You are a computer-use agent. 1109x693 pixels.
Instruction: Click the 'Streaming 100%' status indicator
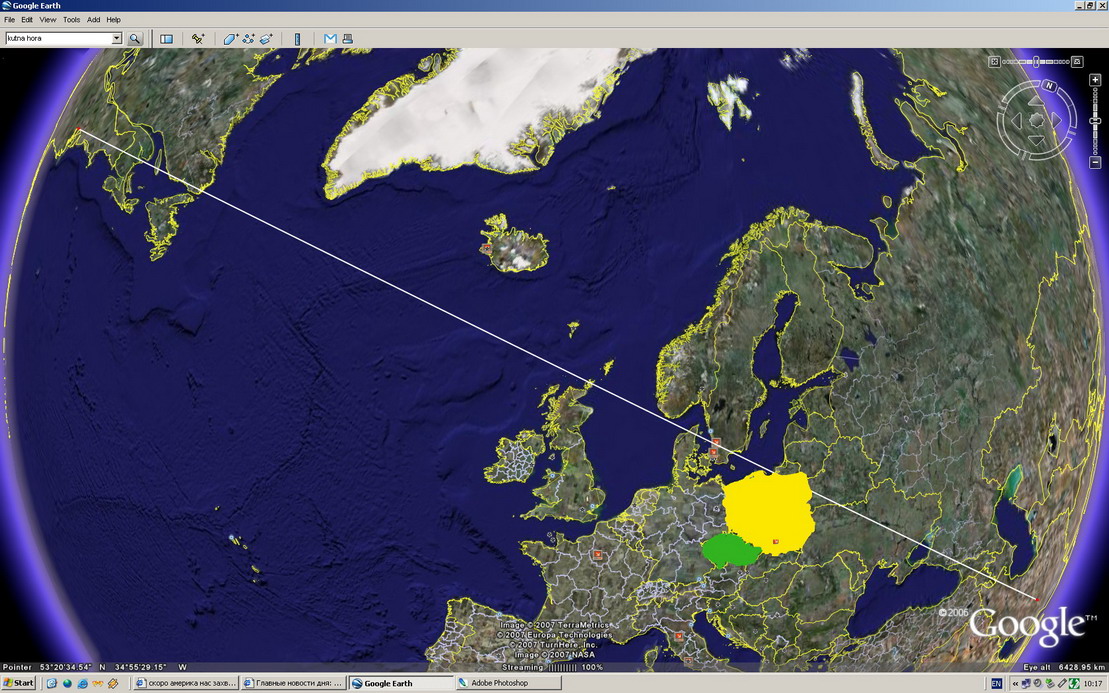[x=552, y=668]
